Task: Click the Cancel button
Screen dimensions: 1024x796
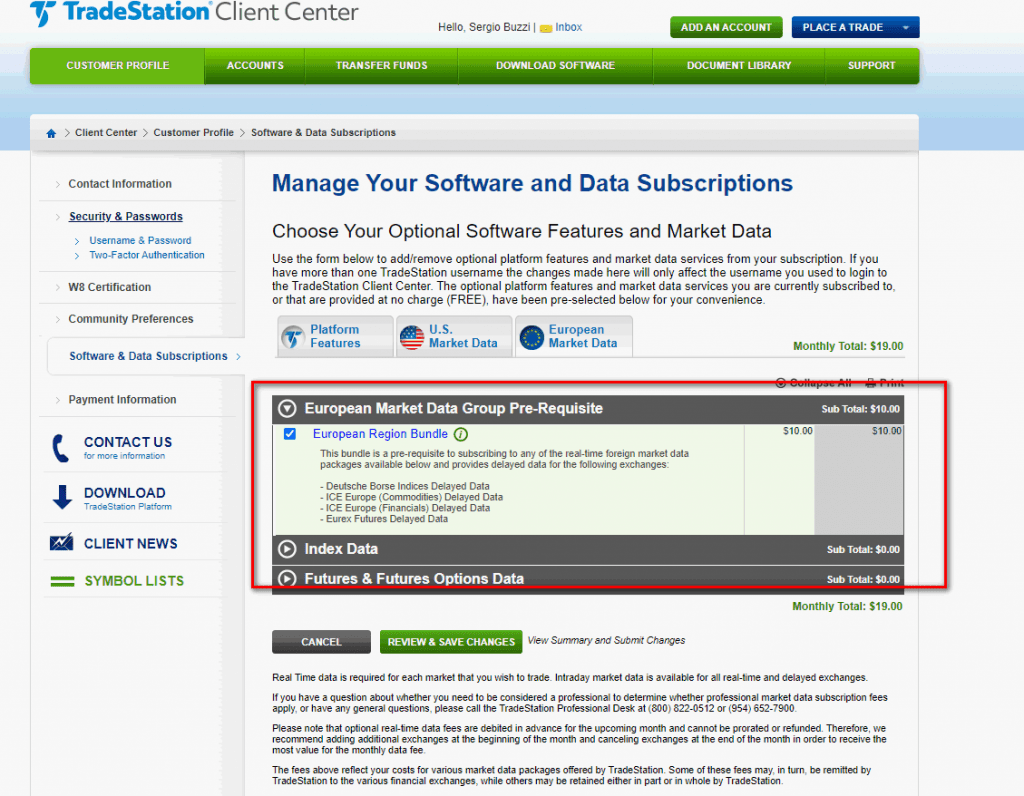Action: [321, 642]
